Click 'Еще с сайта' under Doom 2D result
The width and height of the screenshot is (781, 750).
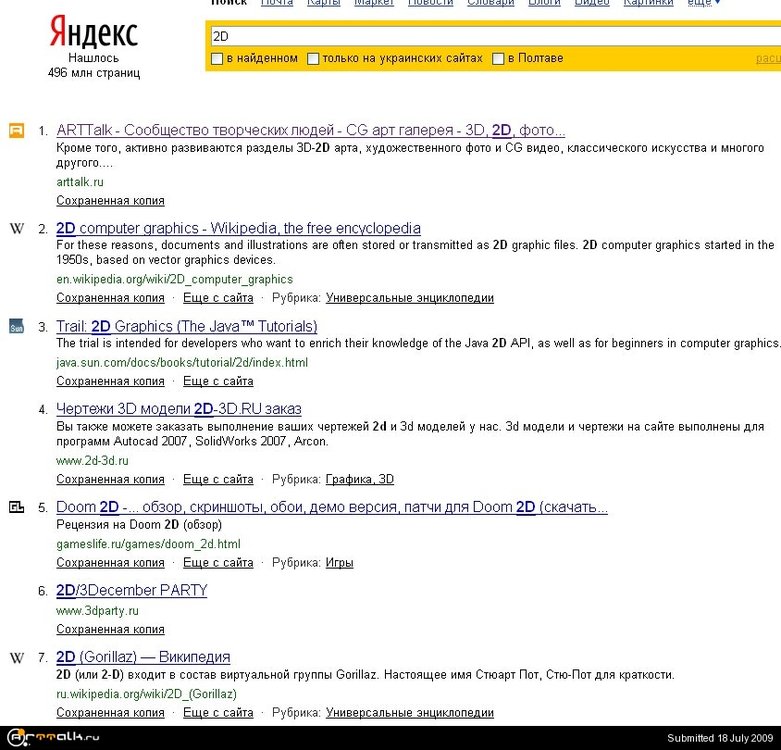pos(218,563)
